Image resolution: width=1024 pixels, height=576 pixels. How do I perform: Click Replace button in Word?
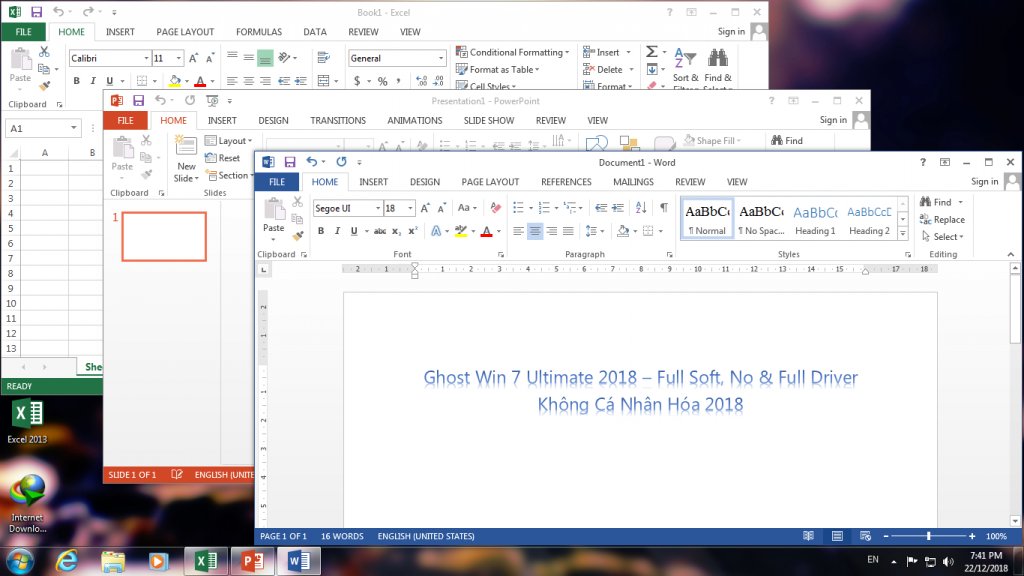[942, 219]
